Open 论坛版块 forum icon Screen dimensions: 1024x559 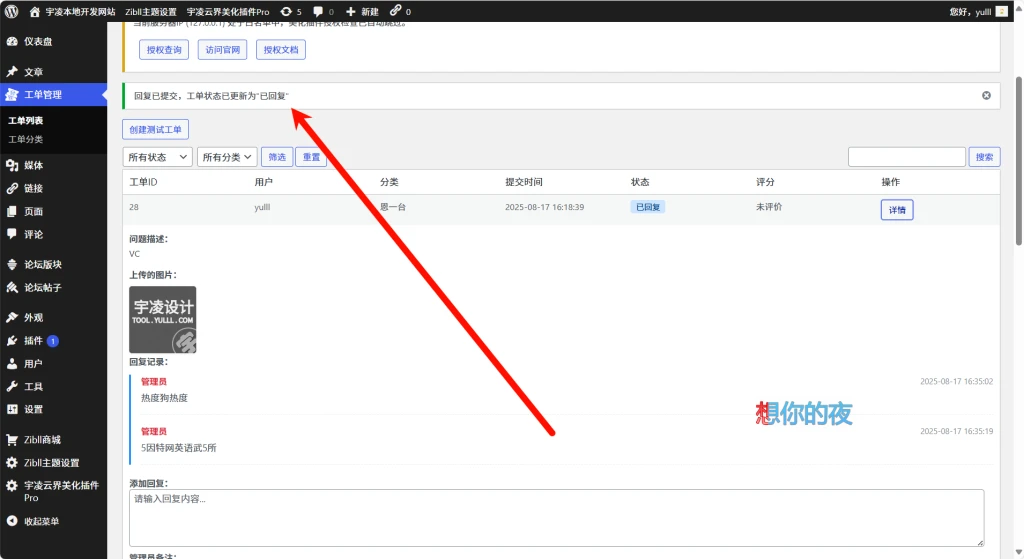(12, 264)
